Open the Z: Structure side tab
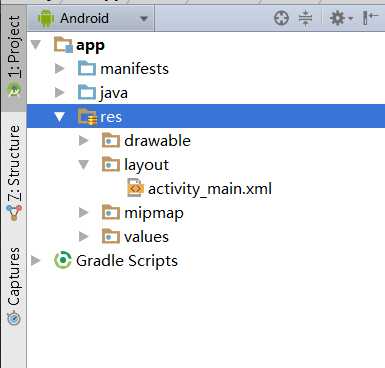Viewport: 385px width, 368px height. point(14,172)
